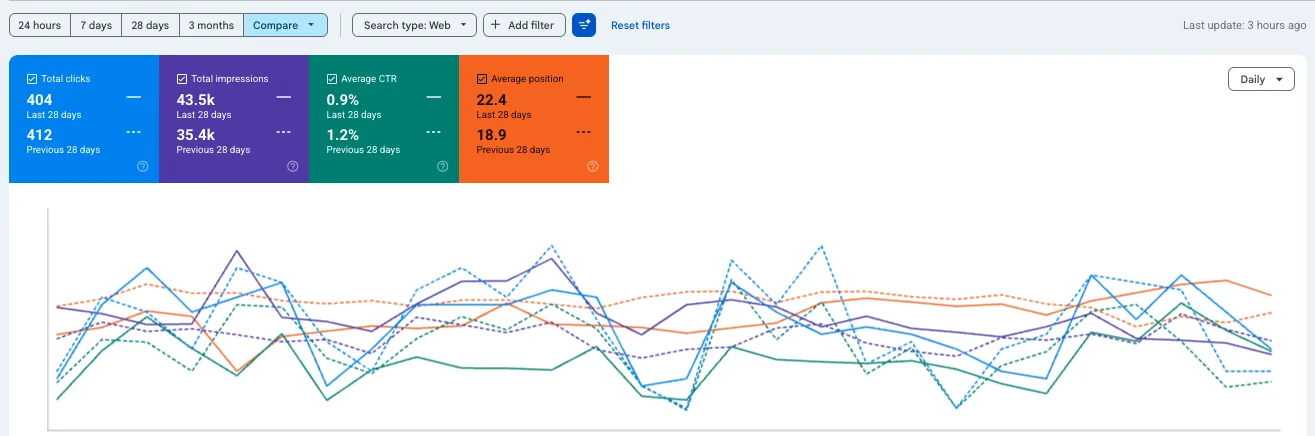Click the 43.5k impressions value
Screen dimensions: 1315x436
(195, 99)
